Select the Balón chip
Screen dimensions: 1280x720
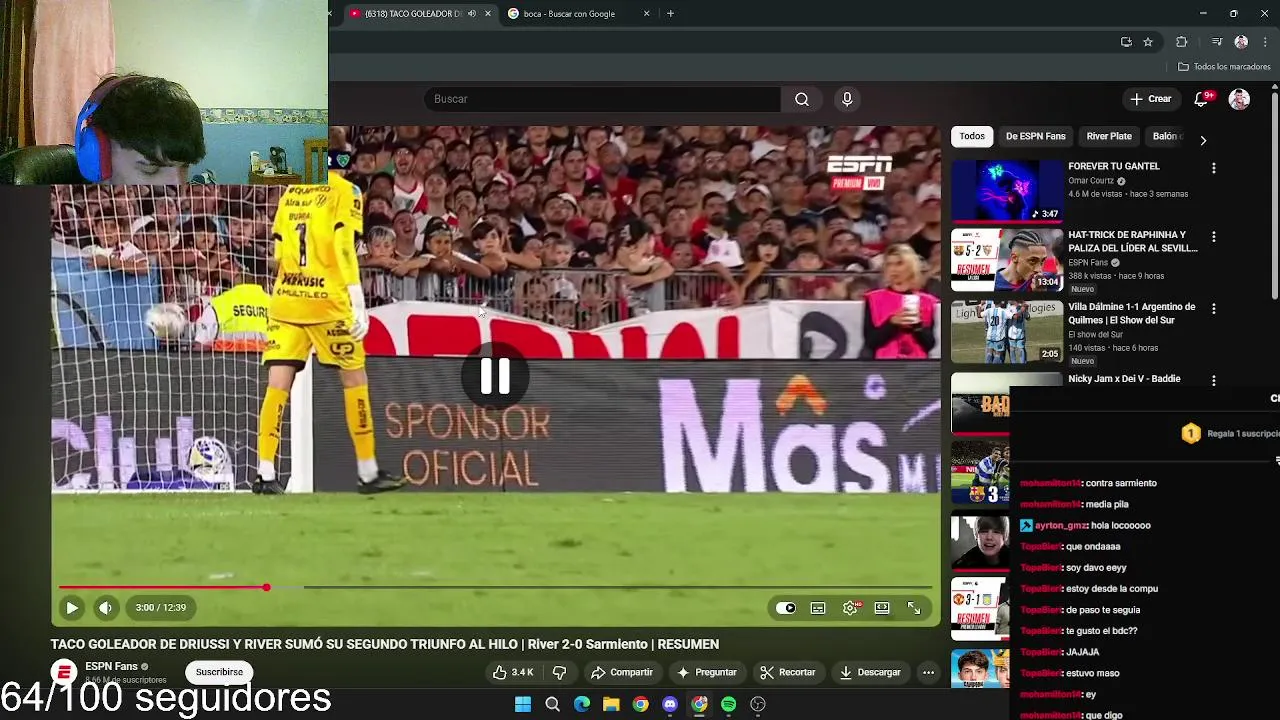coord(1166,136)
